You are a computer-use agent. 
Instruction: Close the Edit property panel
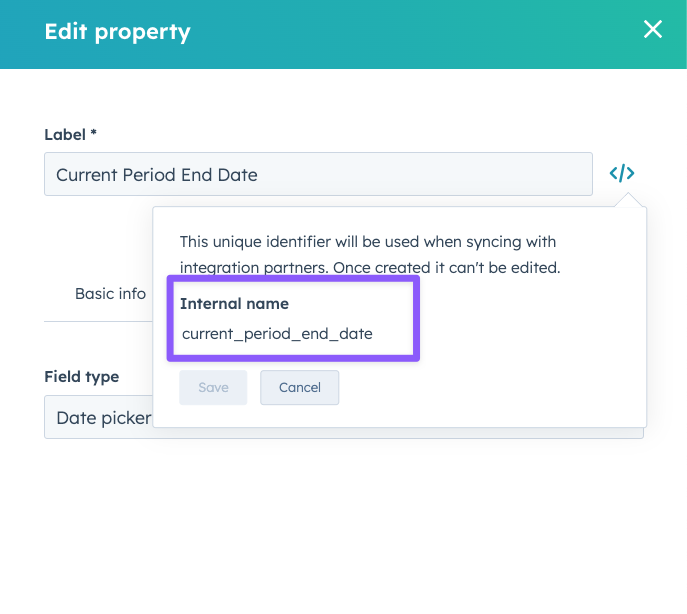click(x=653, y=30)
